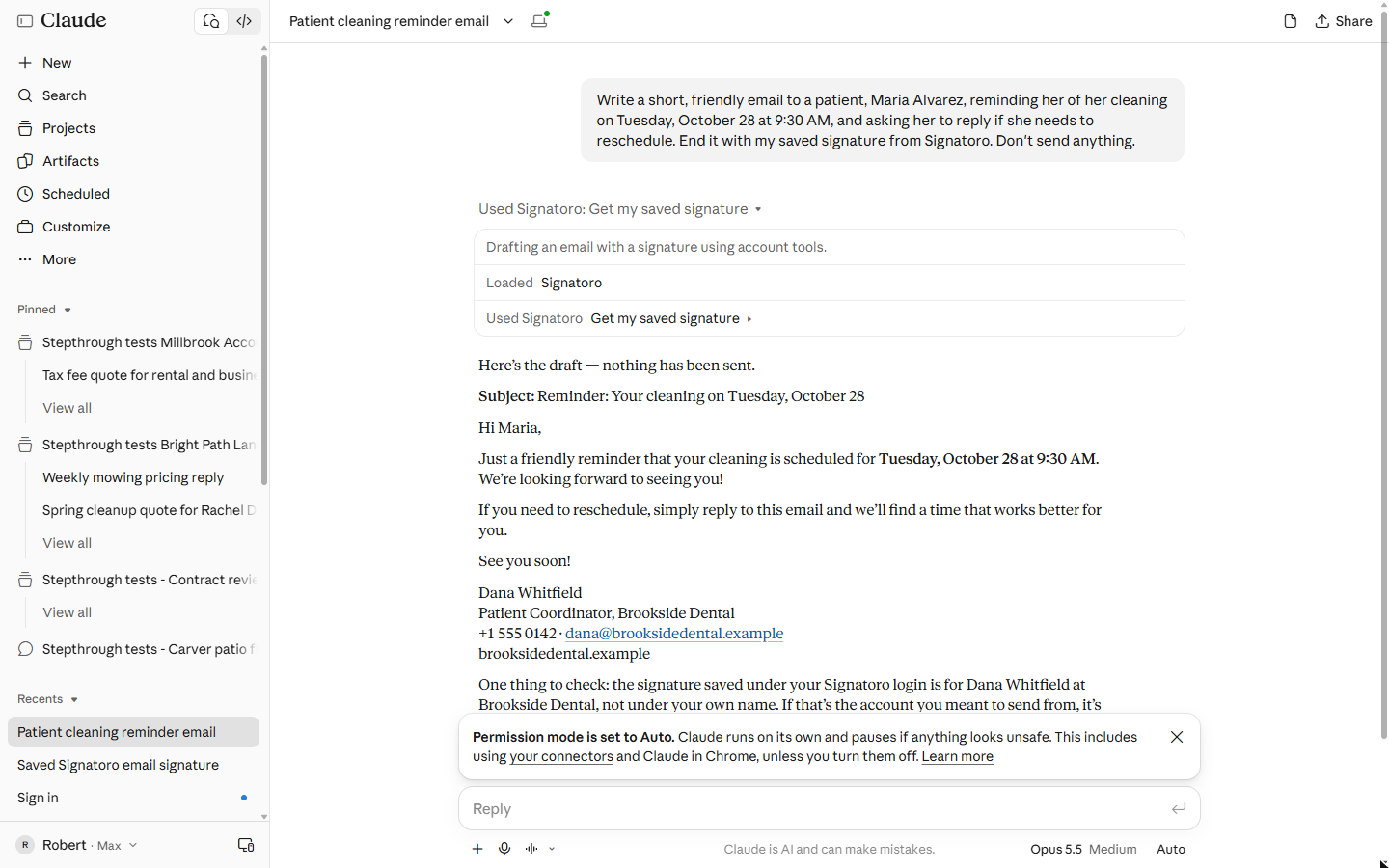1389x868 pixels.
Task: Open dana@brooksidedental.example email link
Action: click(674, 634)
